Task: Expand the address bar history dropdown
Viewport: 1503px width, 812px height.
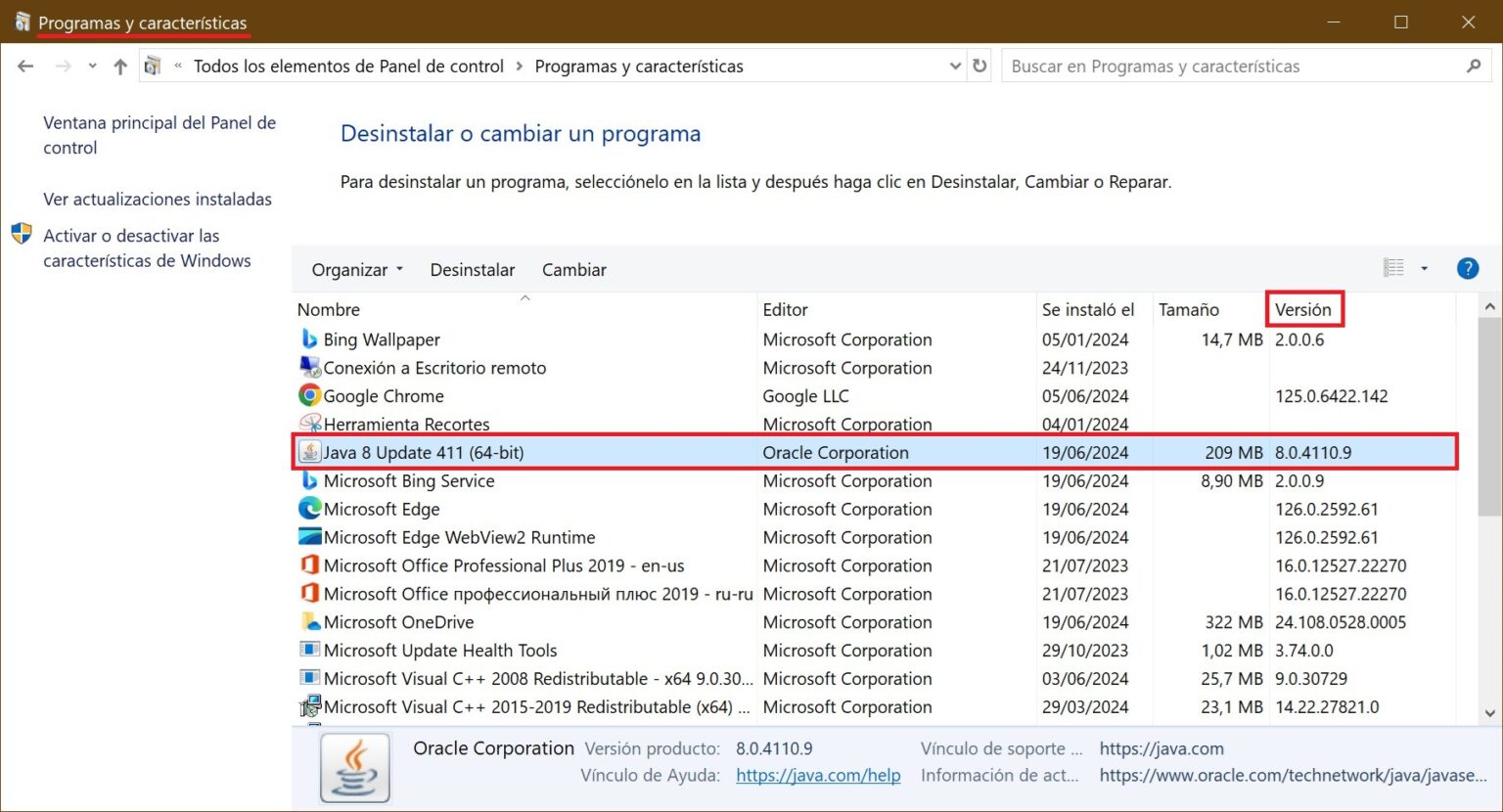Action: pos(956,66)
